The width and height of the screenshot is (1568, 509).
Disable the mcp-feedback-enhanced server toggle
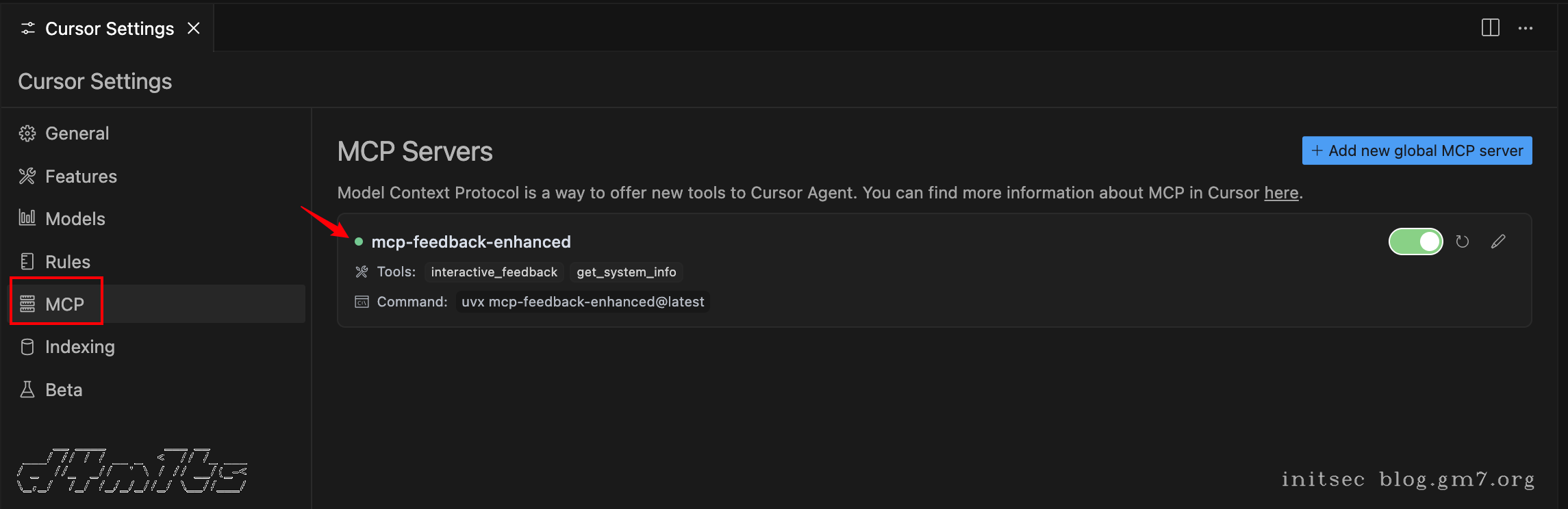click(x=1415, y=242)
